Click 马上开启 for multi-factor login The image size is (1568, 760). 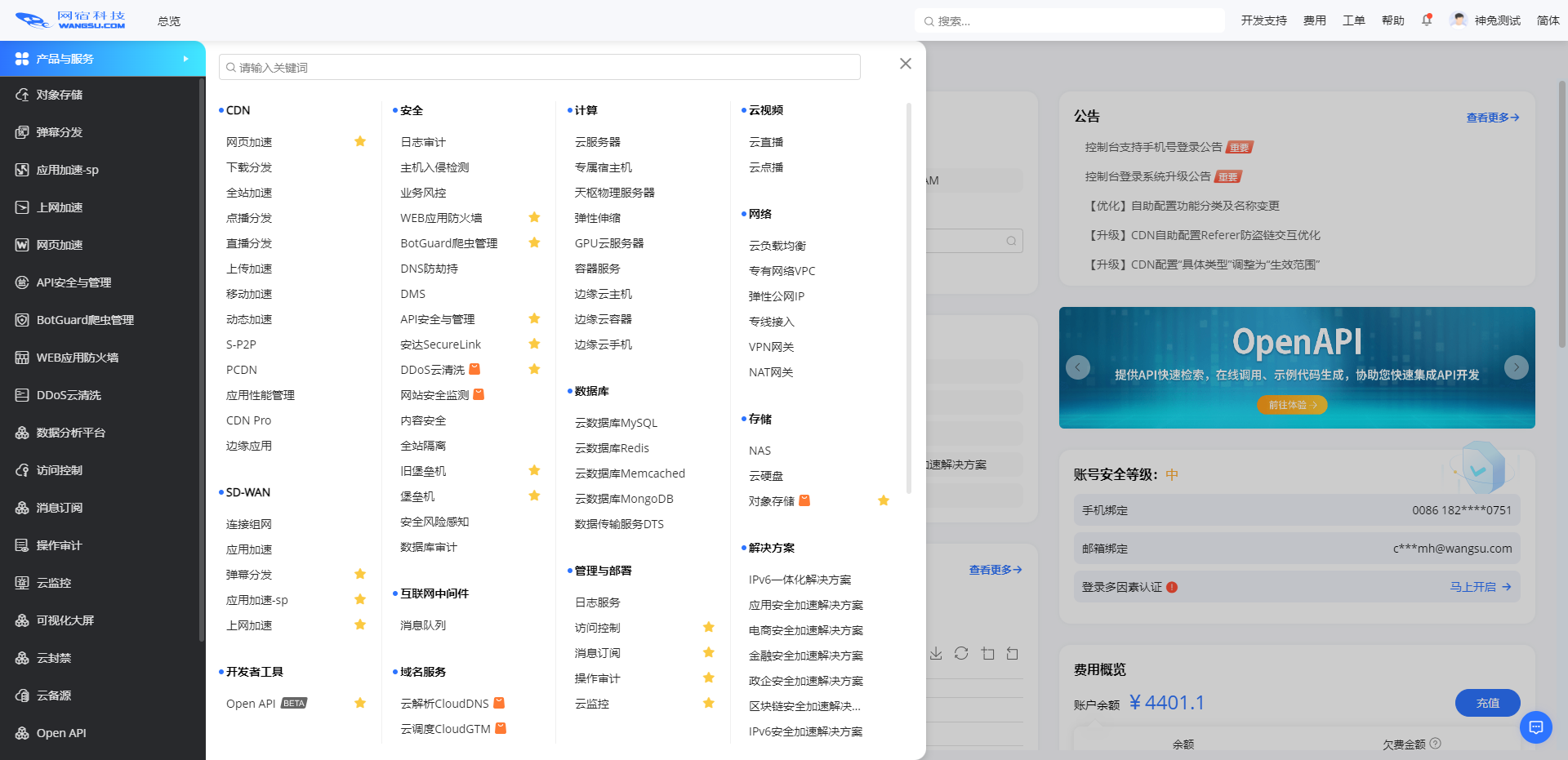1480,587
